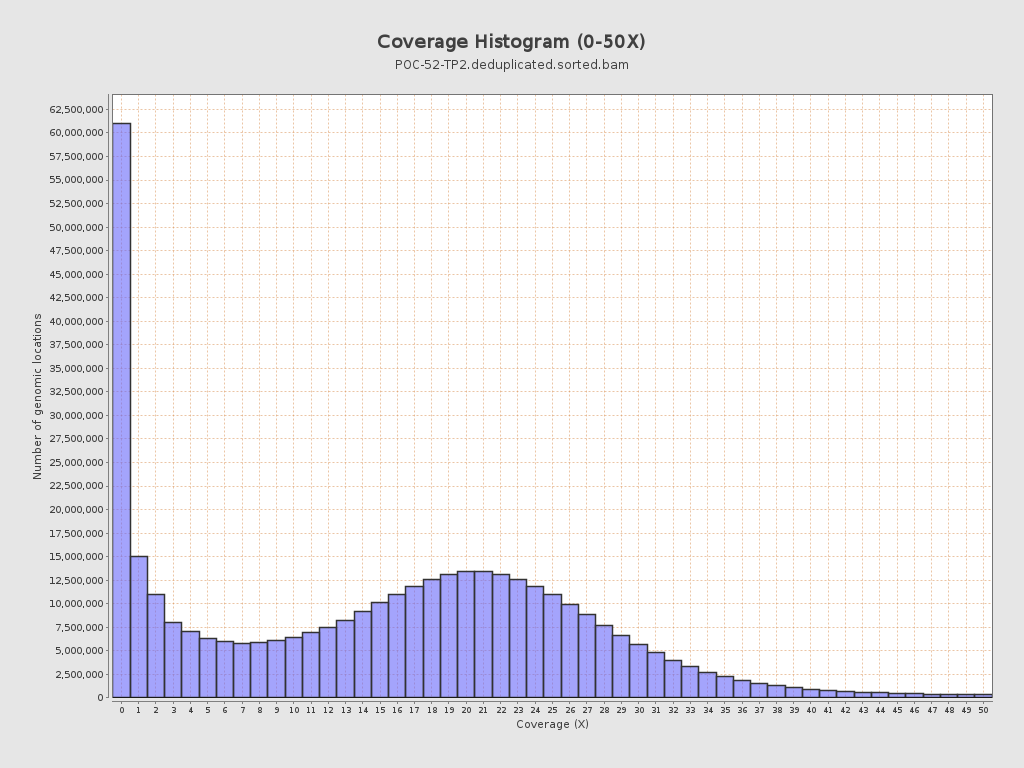Click the 0 y-axis tick label
Viewport: 1024px width, 768px height.
coord(101,698)
